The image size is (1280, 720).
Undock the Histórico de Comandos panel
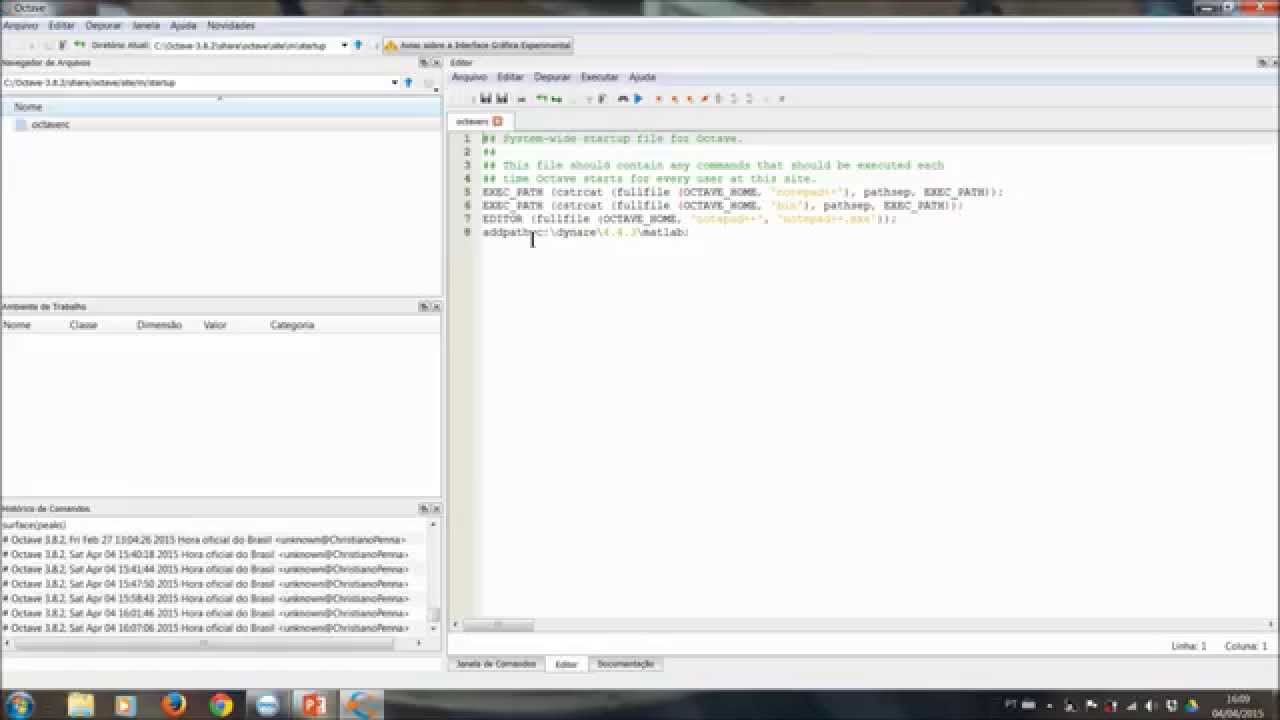[424, 508]
